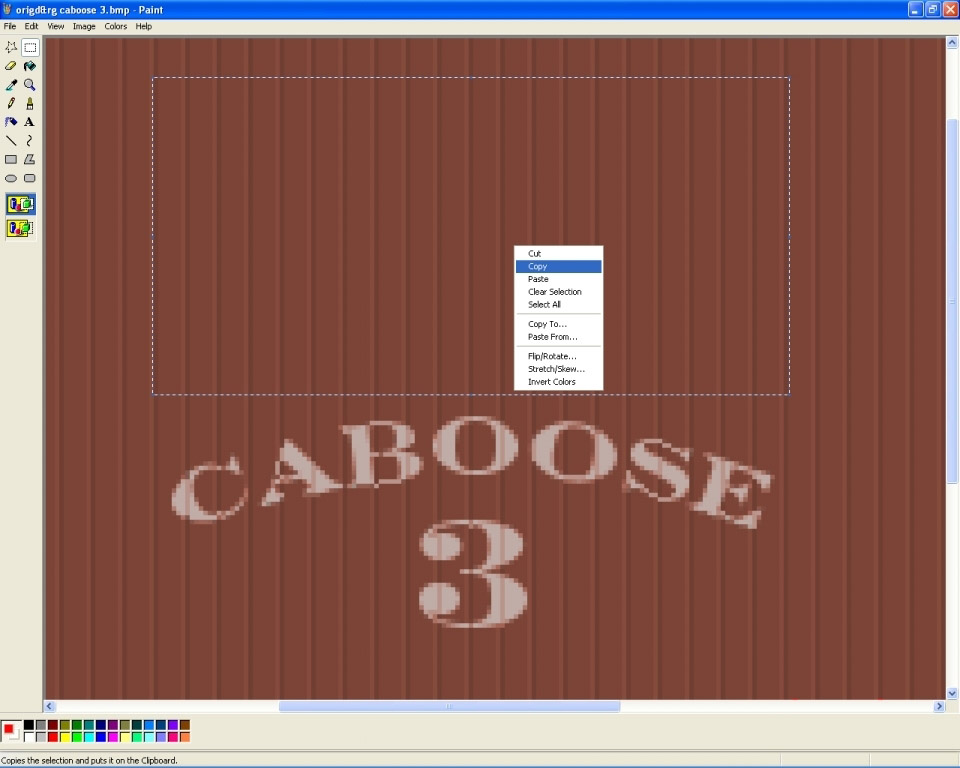Image resolution: width=960 pixels, height=768 pixels.
Task: Select the Polygon tool
Action: (x=30, y=159)
